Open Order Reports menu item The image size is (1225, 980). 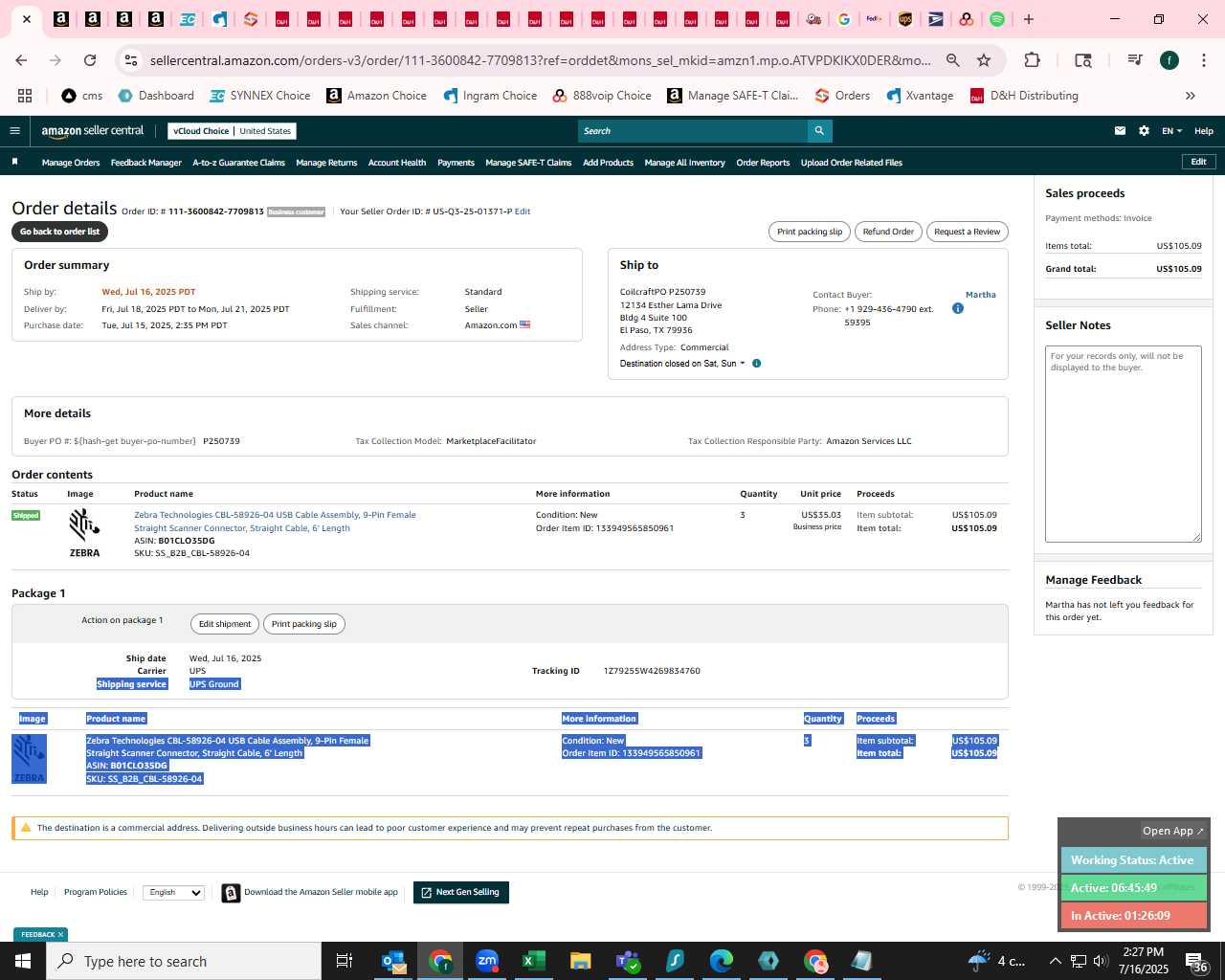(763, 163)
